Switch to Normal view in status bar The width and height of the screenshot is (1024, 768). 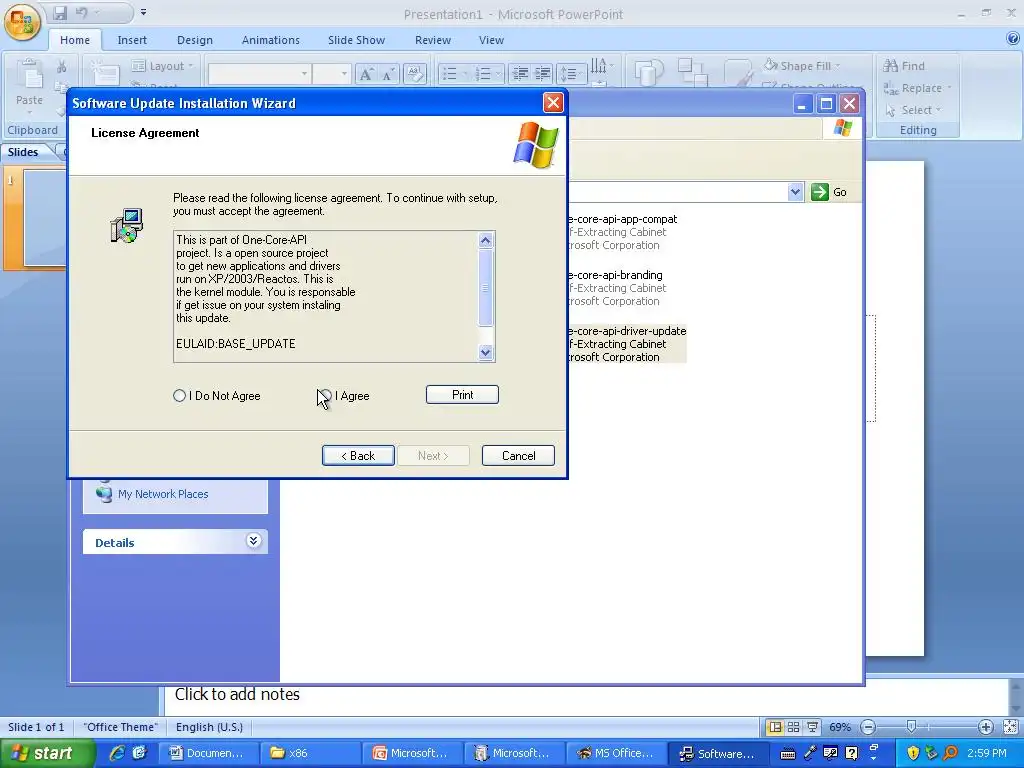point(775,727)
